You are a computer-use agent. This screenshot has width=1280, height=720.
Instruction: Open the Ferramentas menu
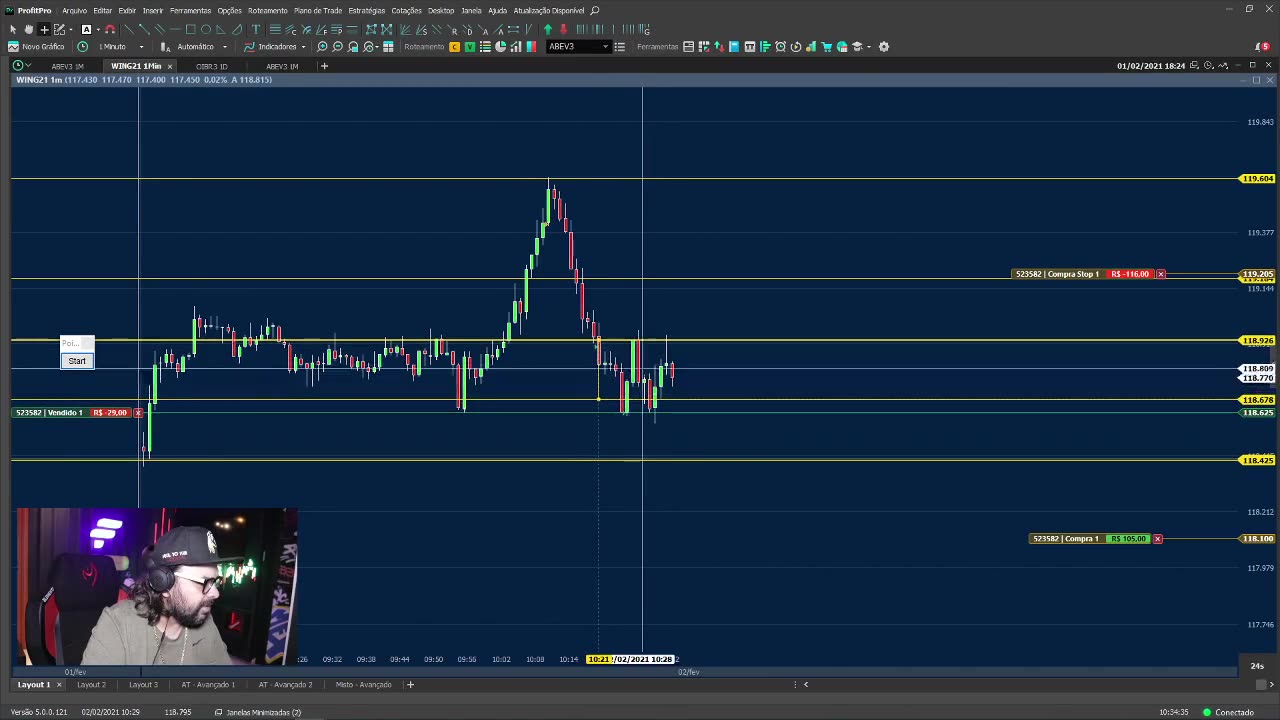(190, 11)
